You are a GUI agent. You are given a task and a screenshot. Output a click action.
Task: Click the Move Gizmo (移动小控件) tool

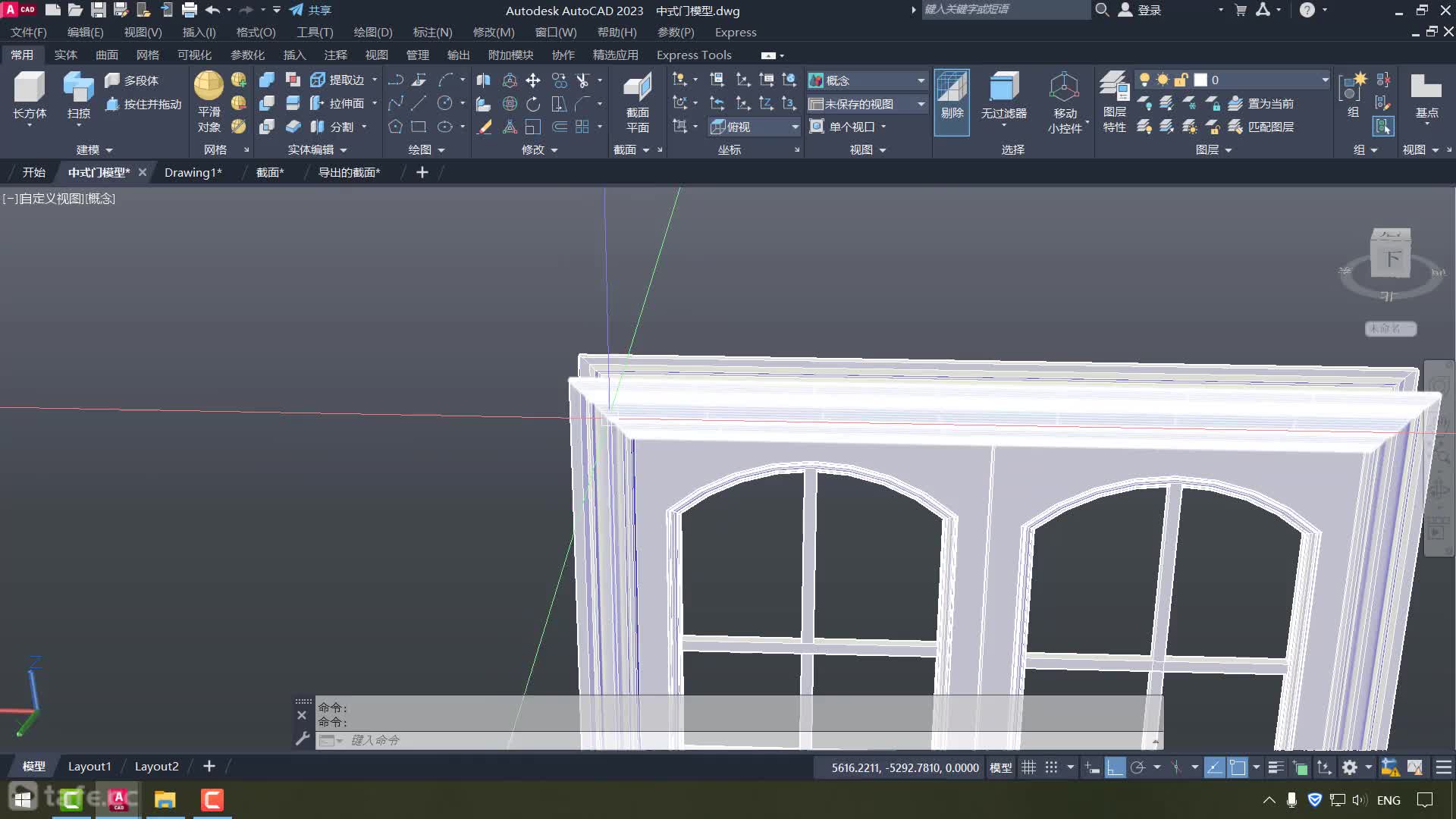pos(1065,102)
